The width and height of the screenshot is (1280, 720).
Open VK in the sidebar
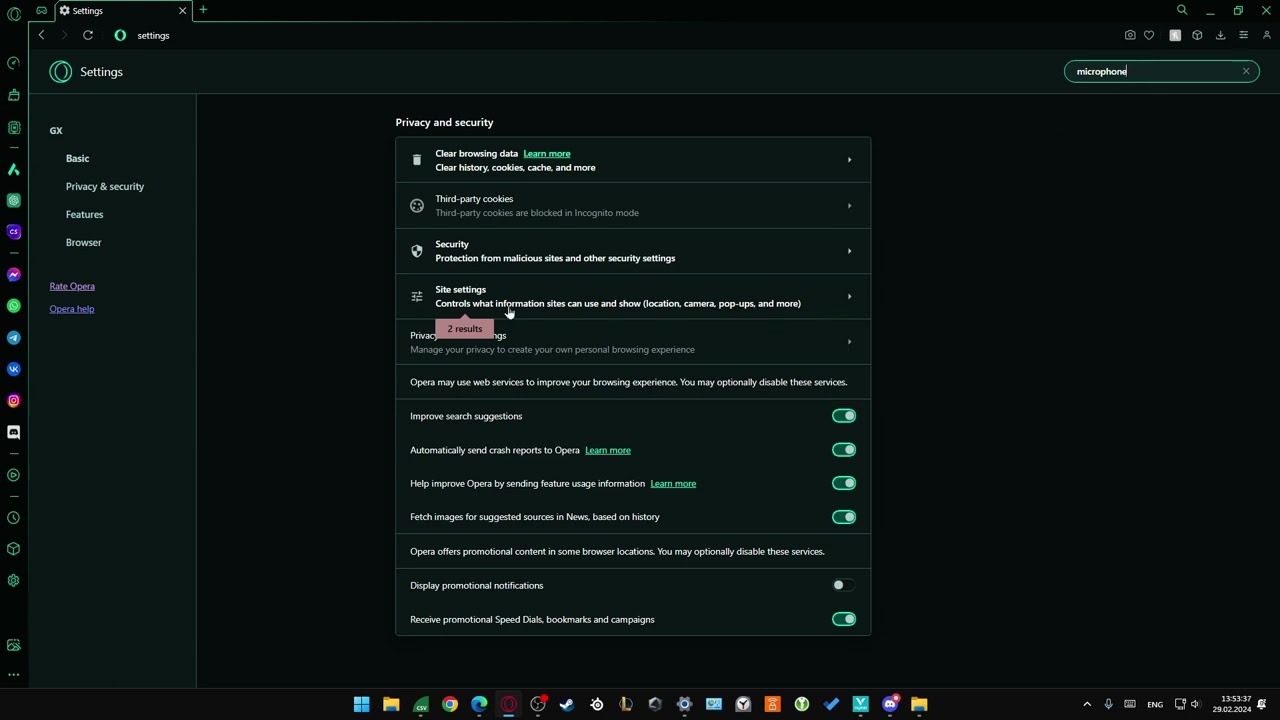[14, 369]
